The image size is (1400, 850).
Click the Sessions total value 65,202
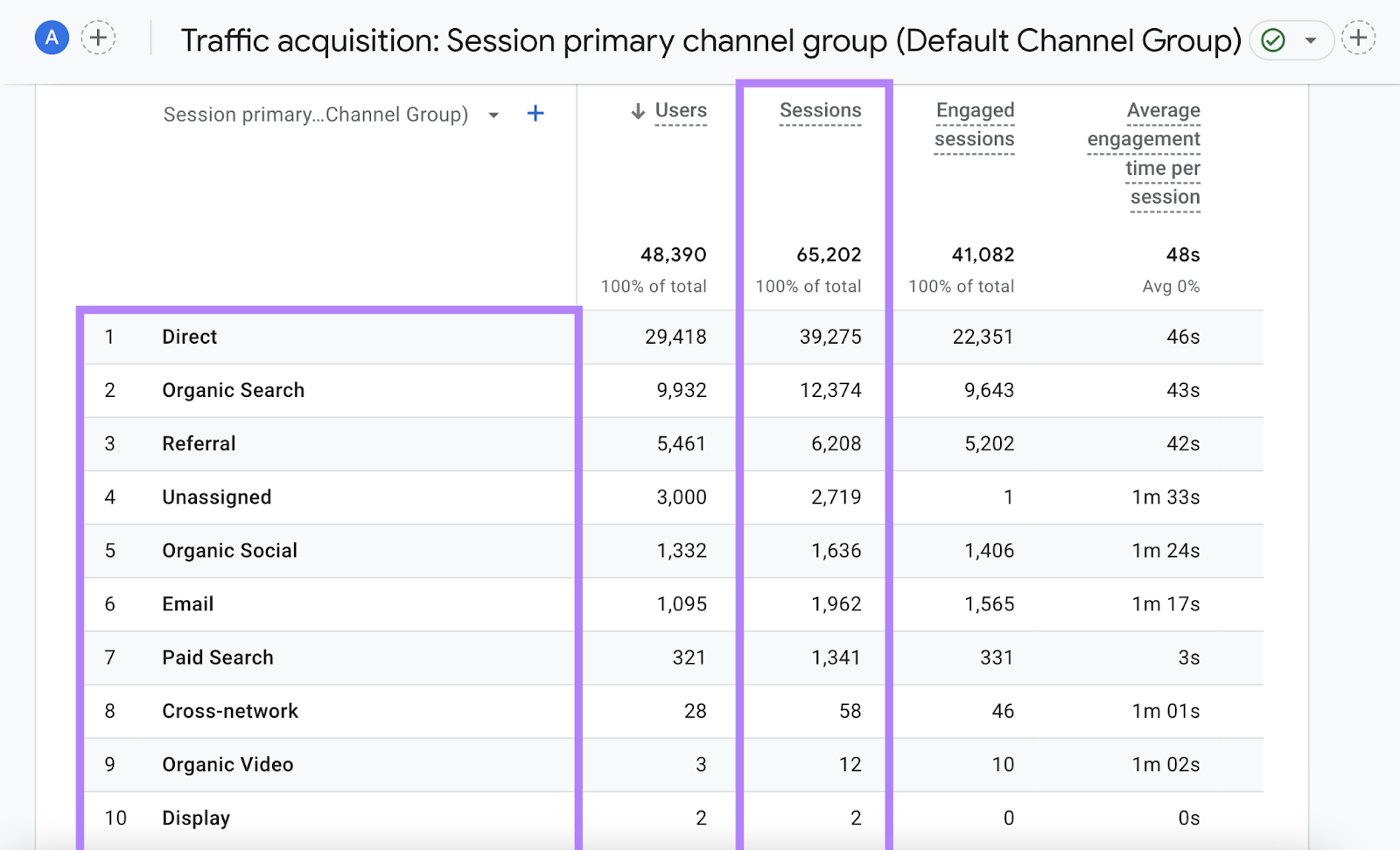tap(827, 254)
